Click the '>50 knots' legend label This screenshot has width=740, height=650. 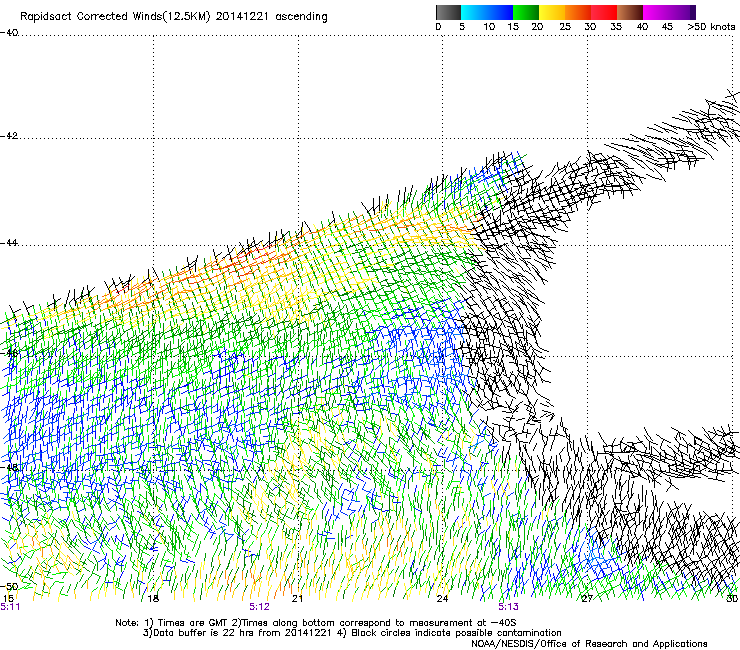pyautogui.click(x=711, y=27)
